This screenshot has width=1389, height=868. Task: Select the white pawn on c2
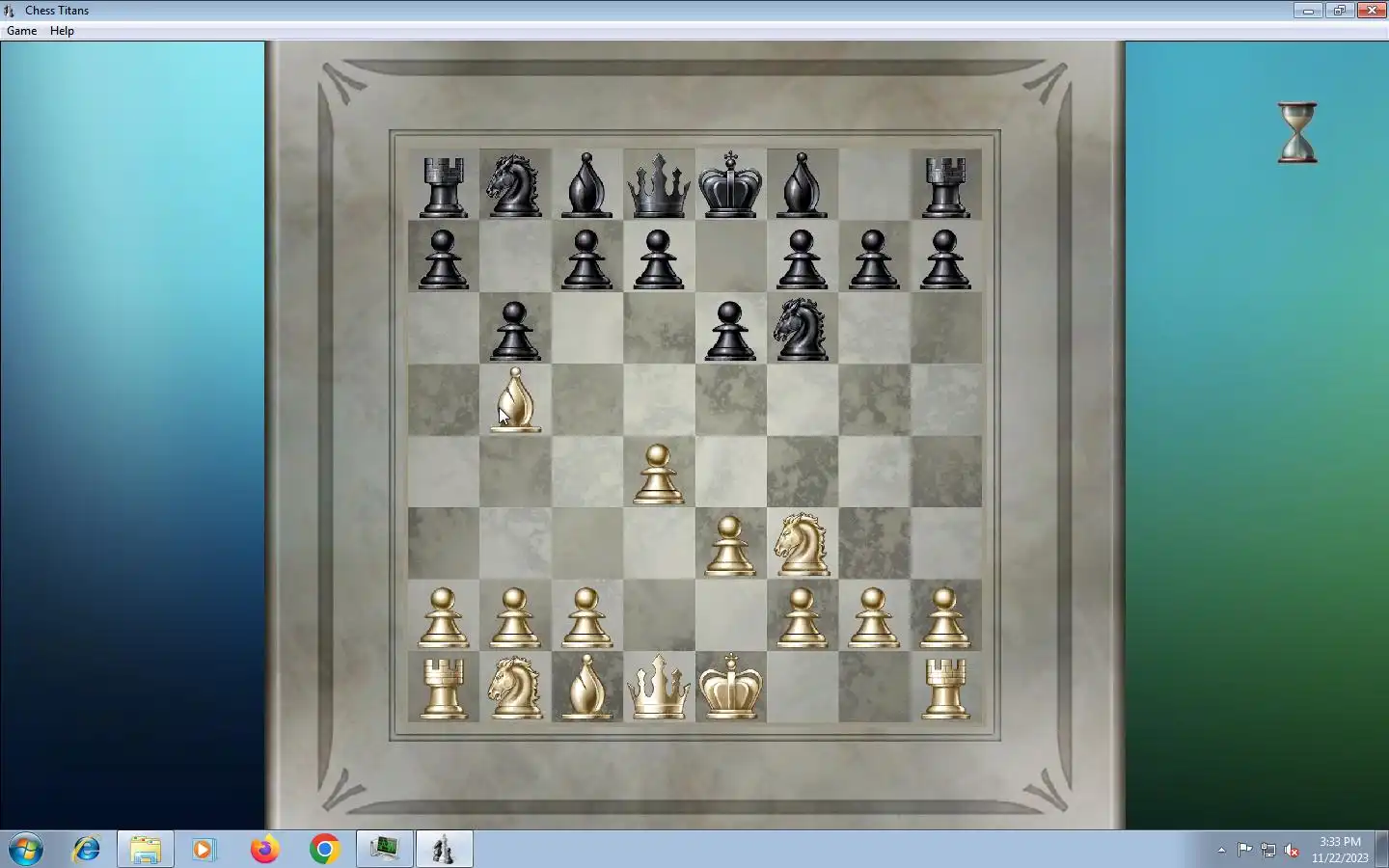click(586, 617)
